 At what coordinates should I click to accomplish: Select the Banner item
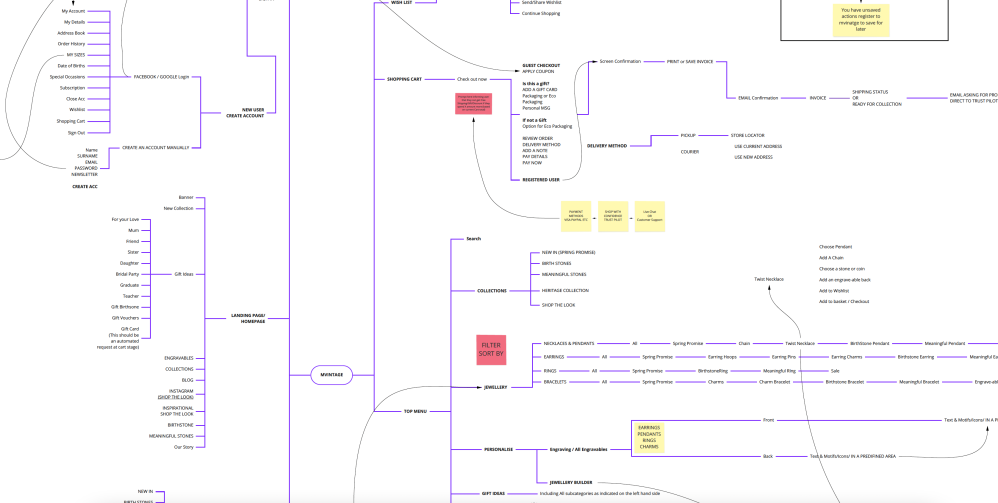pyautogui.click(x=186, y=197)
